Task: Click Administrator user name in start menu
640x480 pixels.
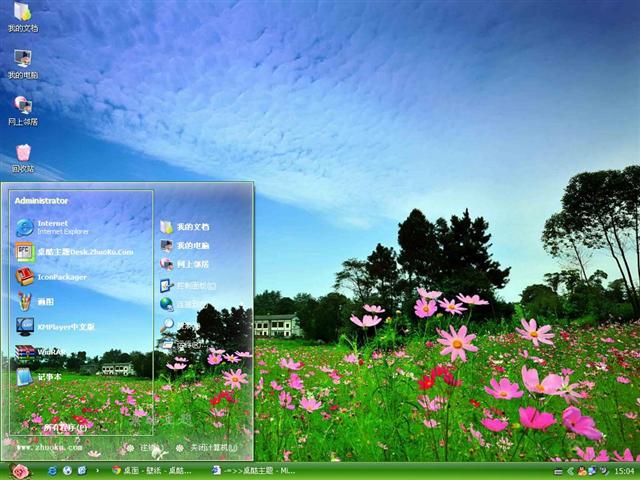Action: pos(41,201)
